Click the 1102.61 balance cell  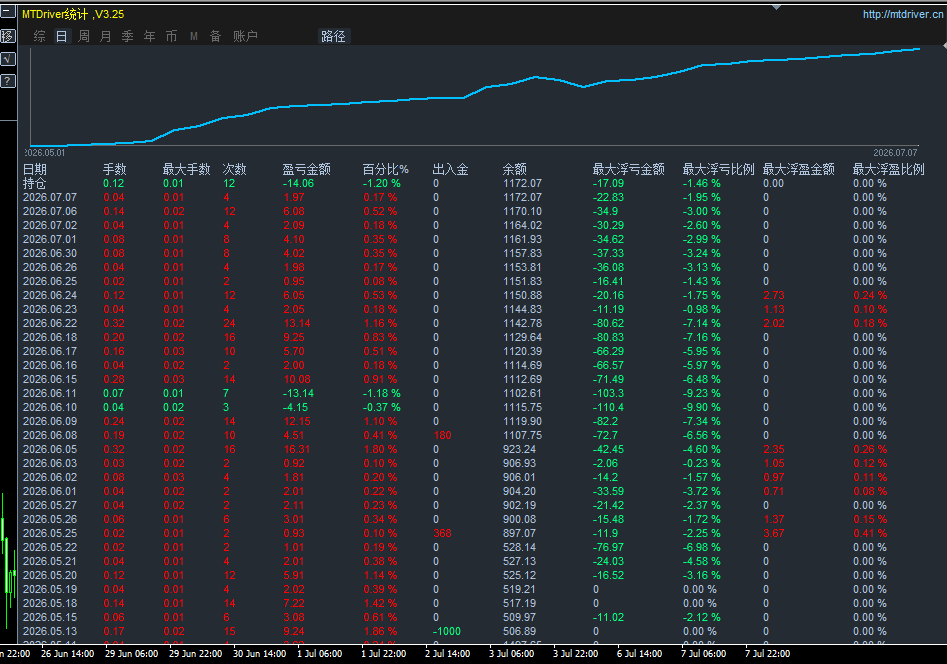pyautogui.click(x=522, y=393)
